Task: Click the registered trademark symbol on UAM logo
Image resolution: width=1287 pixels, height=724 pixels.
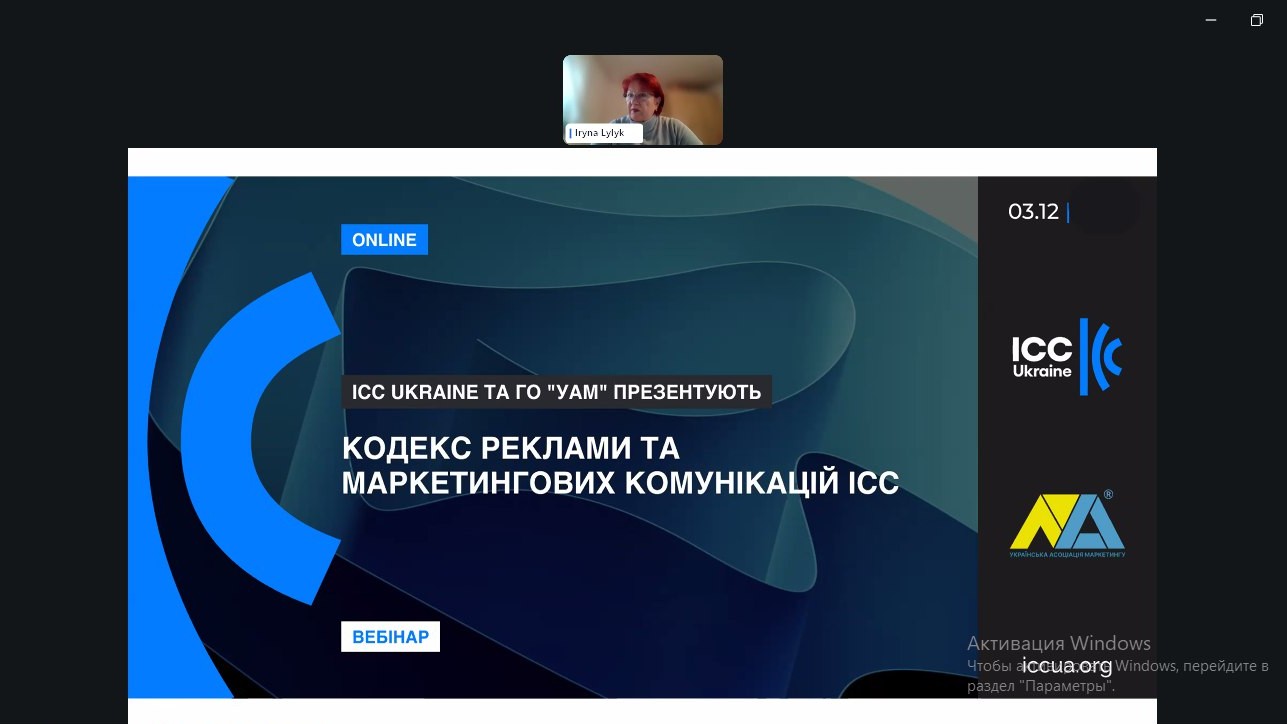Action: (1108, 495)
